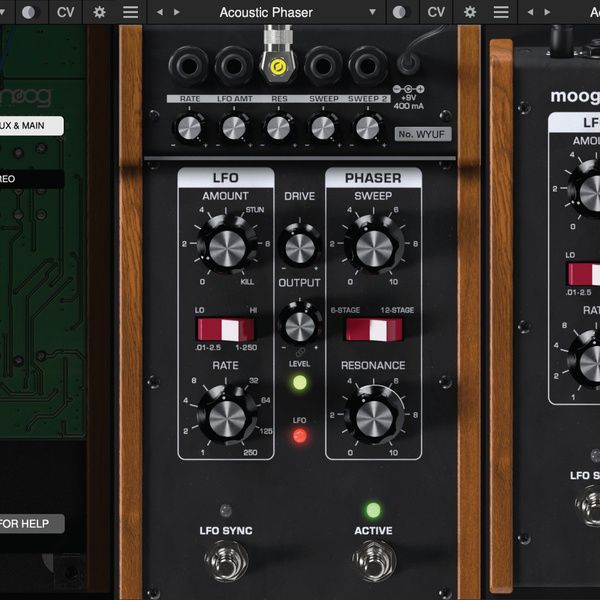Click the RATE knob on right plugin
The height and width of the screenshot is (600, 600).
pos(585,361)
